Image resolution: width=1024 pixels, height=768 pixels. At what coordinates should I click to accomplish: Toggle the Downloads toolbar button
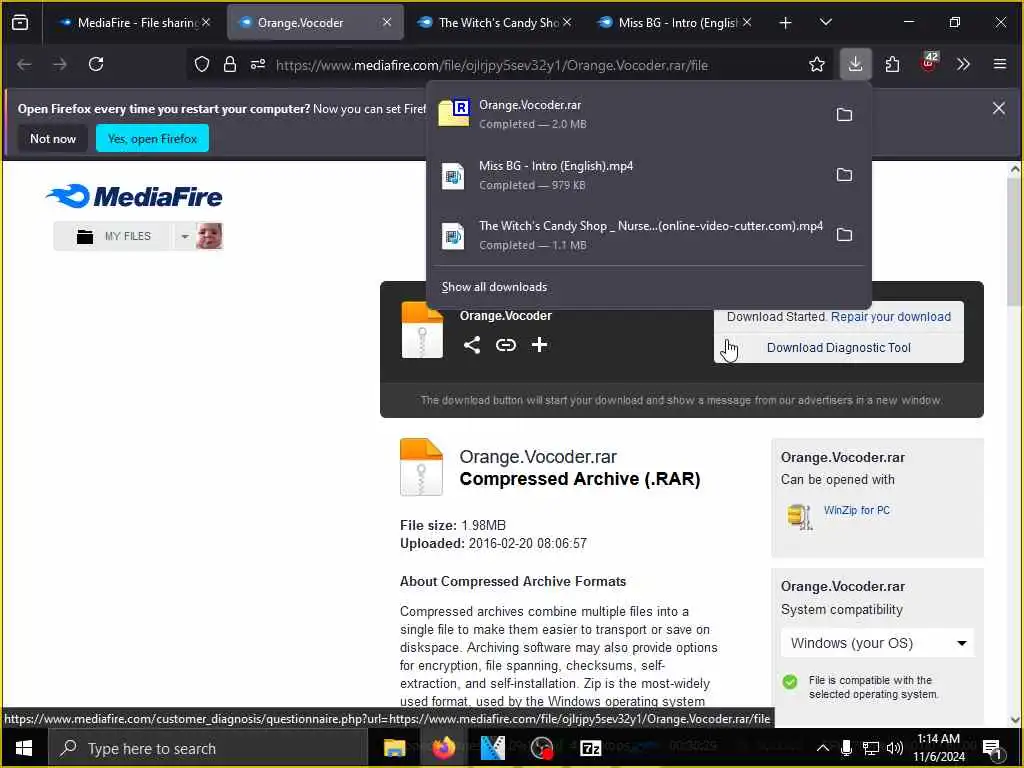point(855,64)
